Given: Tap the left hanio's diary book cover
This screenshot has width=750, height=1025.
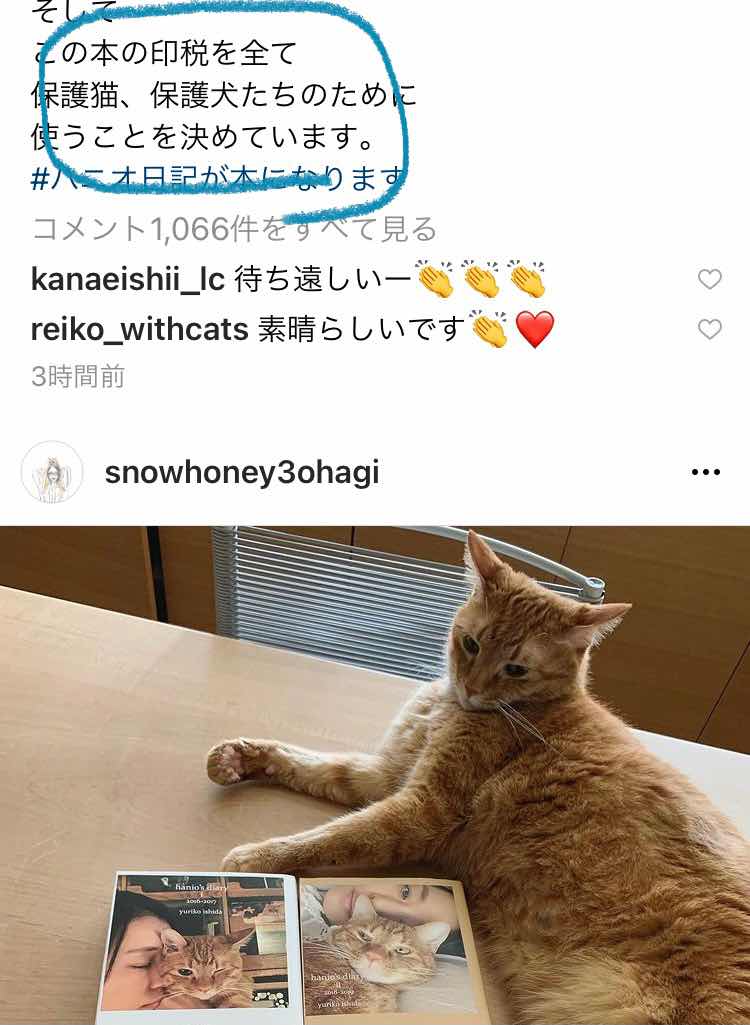Looking at the screenshot, I should (x=199, y=949).
